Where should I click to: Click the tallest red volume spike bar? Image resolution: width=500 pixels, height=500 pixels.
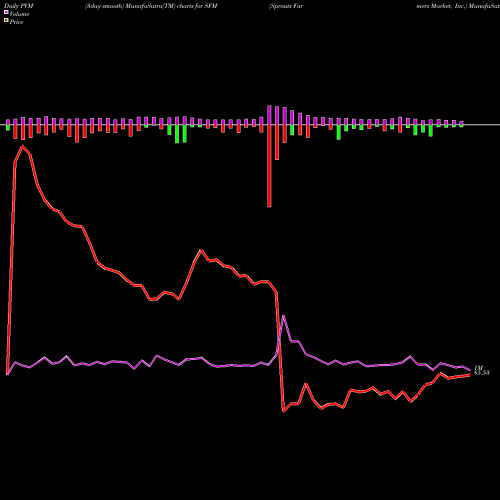click(269, 166)
